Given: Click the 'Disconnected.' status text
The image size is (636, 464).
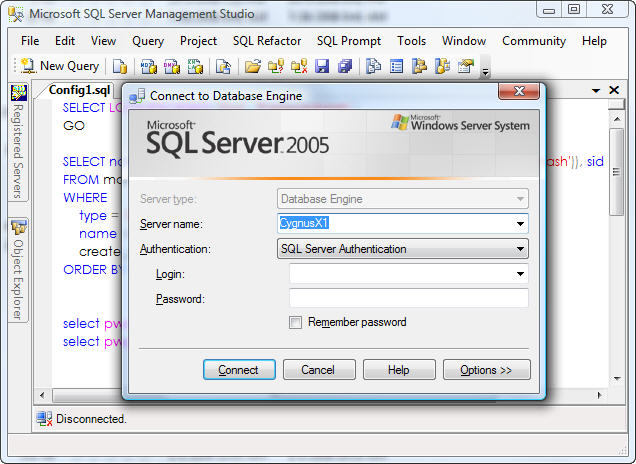Looking at the screenshot, I should [91, 419].
